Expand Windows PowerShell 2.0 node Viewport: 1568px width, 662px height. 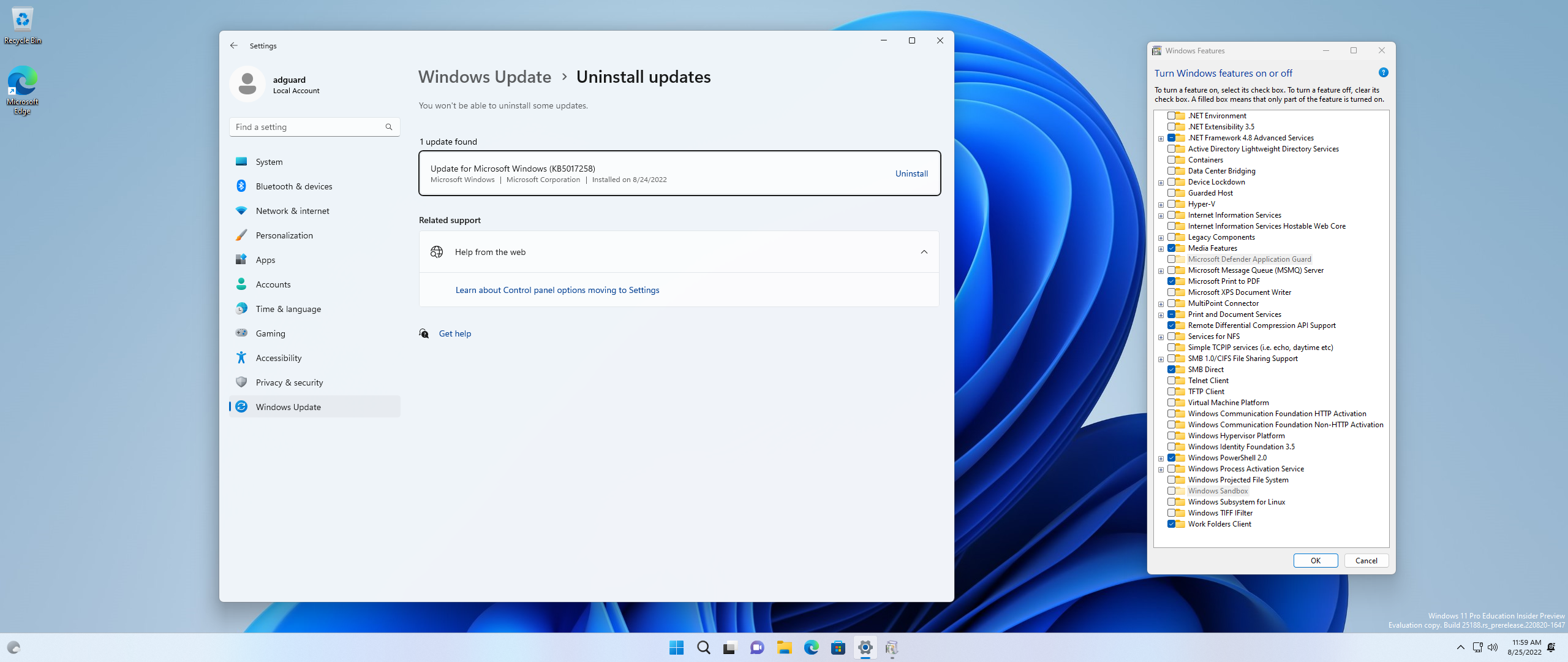1161,458
